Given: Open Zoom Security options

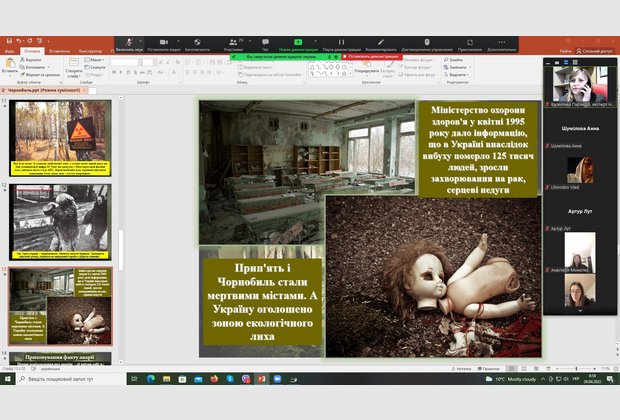Looking at the screenshot, I should pos(197,44).
